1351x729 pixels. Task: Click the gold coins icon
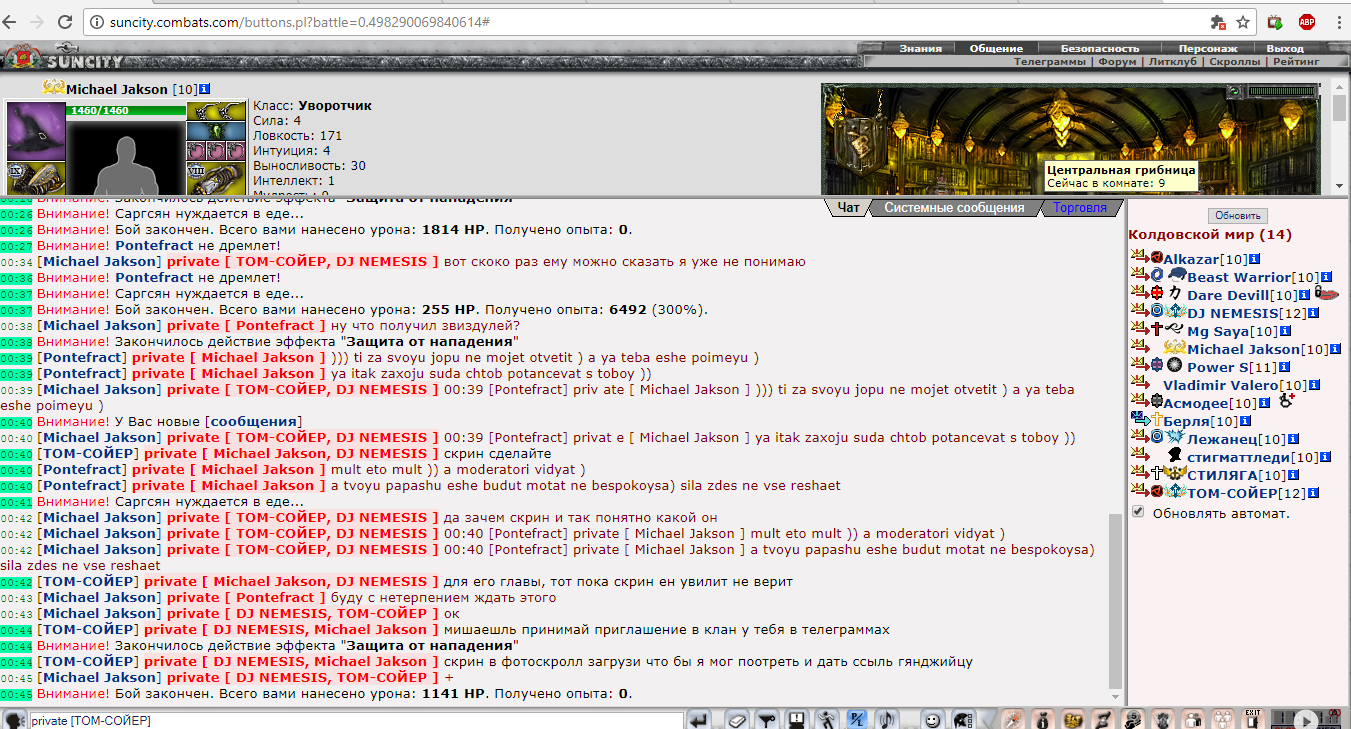tap(1073, 719)
